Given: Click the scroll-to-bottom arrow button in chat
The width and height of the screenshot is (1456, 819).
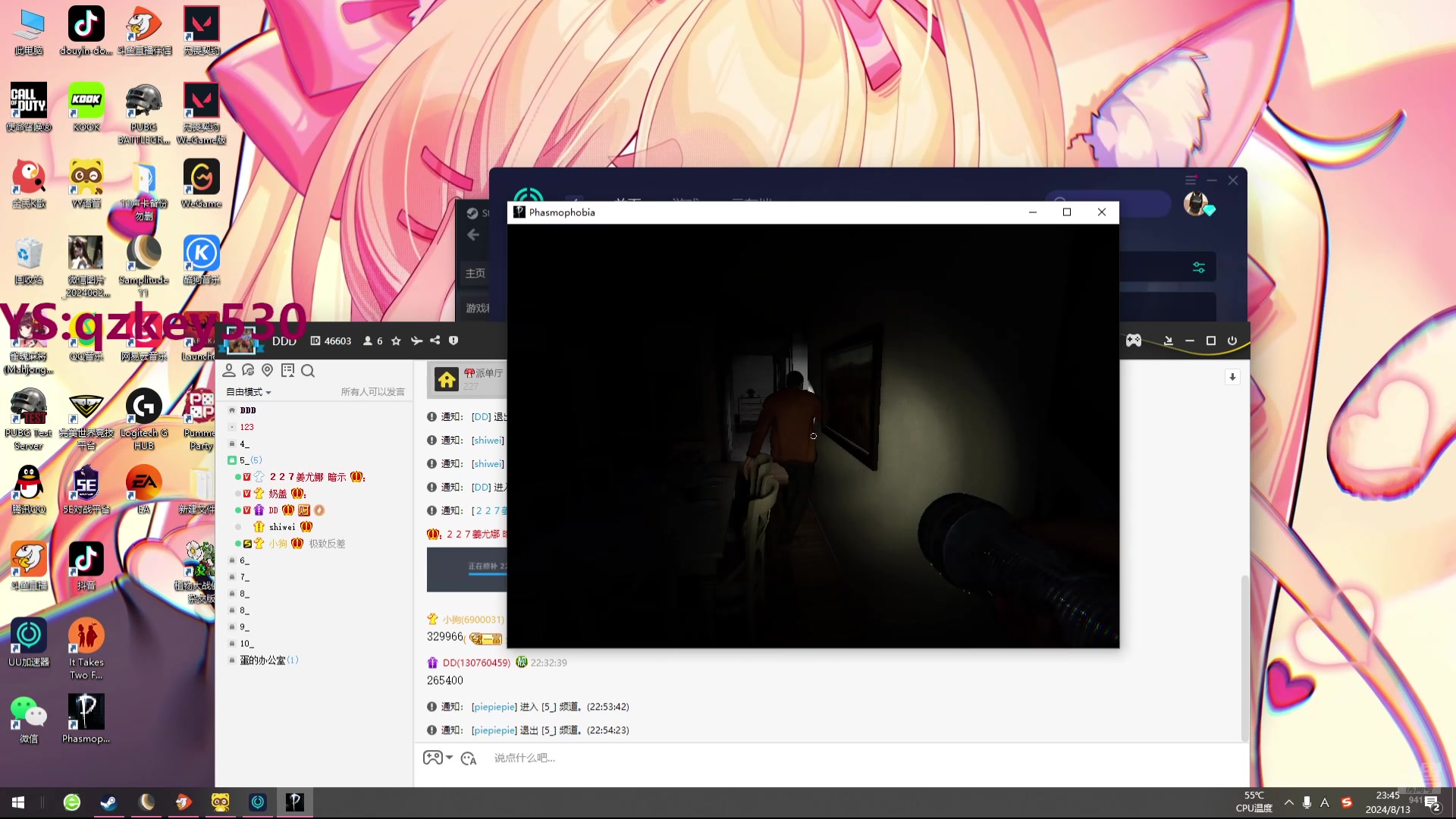Looking at the screenshot, I should pos(1232,377).
